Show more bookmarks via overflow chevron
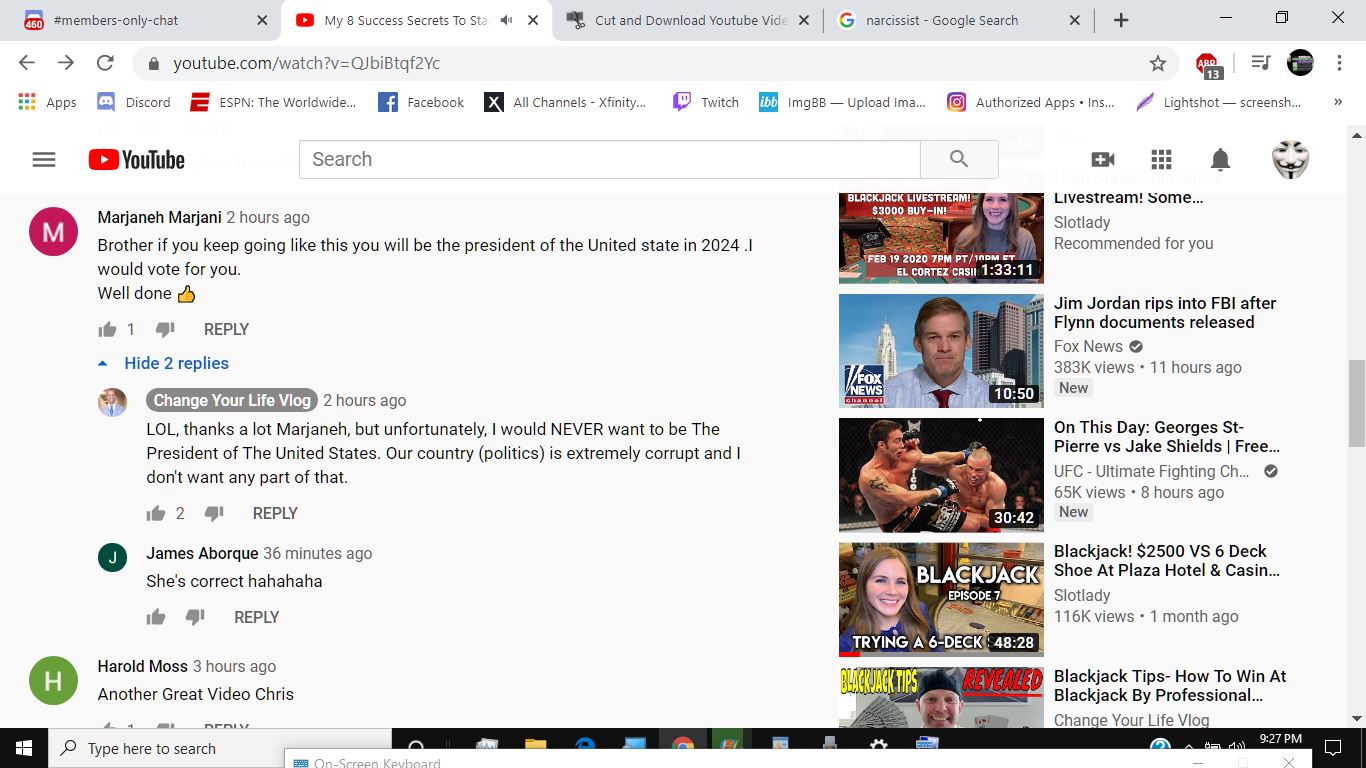Image resolution: width=1366 pixels, height=768 pixels. click(x=1338, y=102)
